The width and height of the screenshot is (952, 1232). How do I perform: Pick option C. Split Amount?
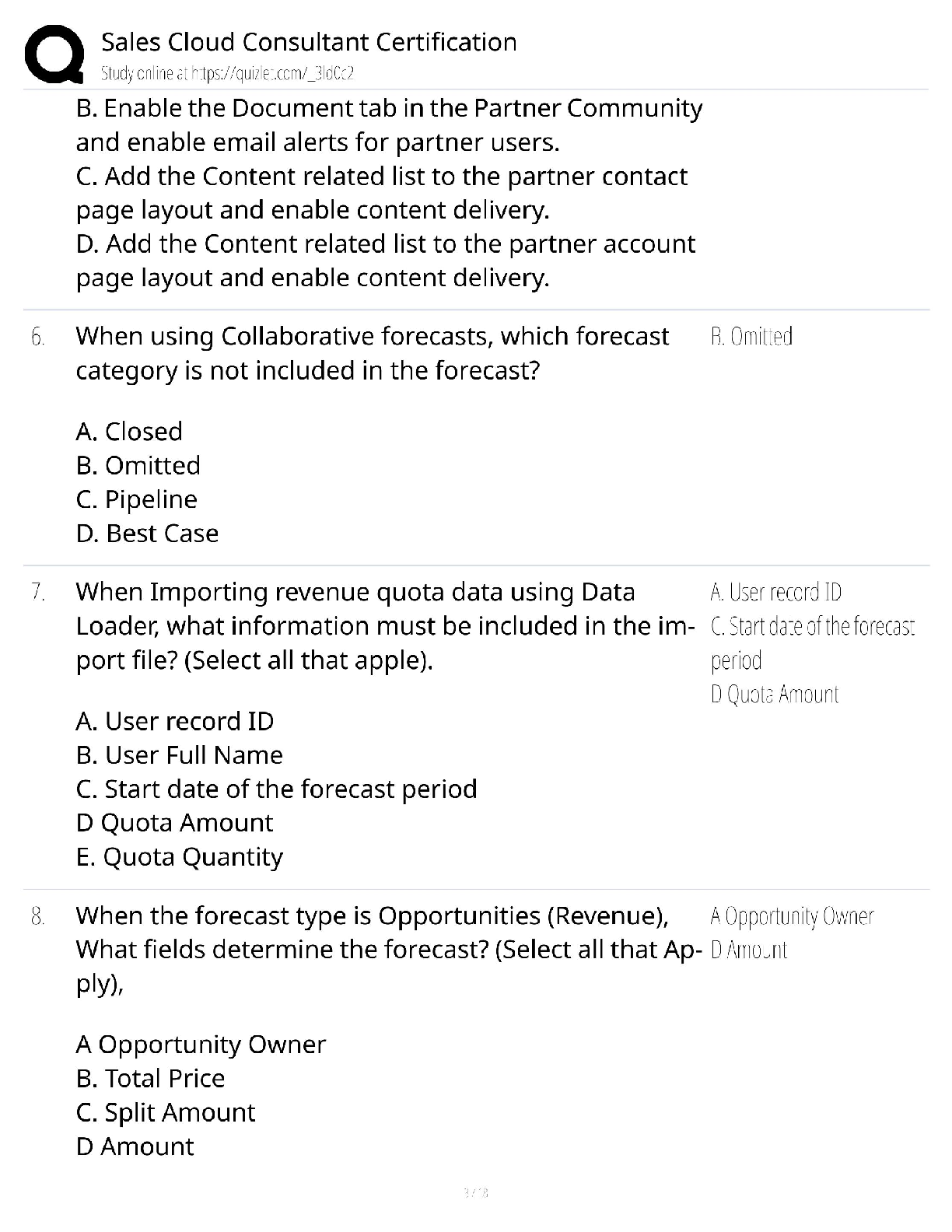coord(166,1113)
